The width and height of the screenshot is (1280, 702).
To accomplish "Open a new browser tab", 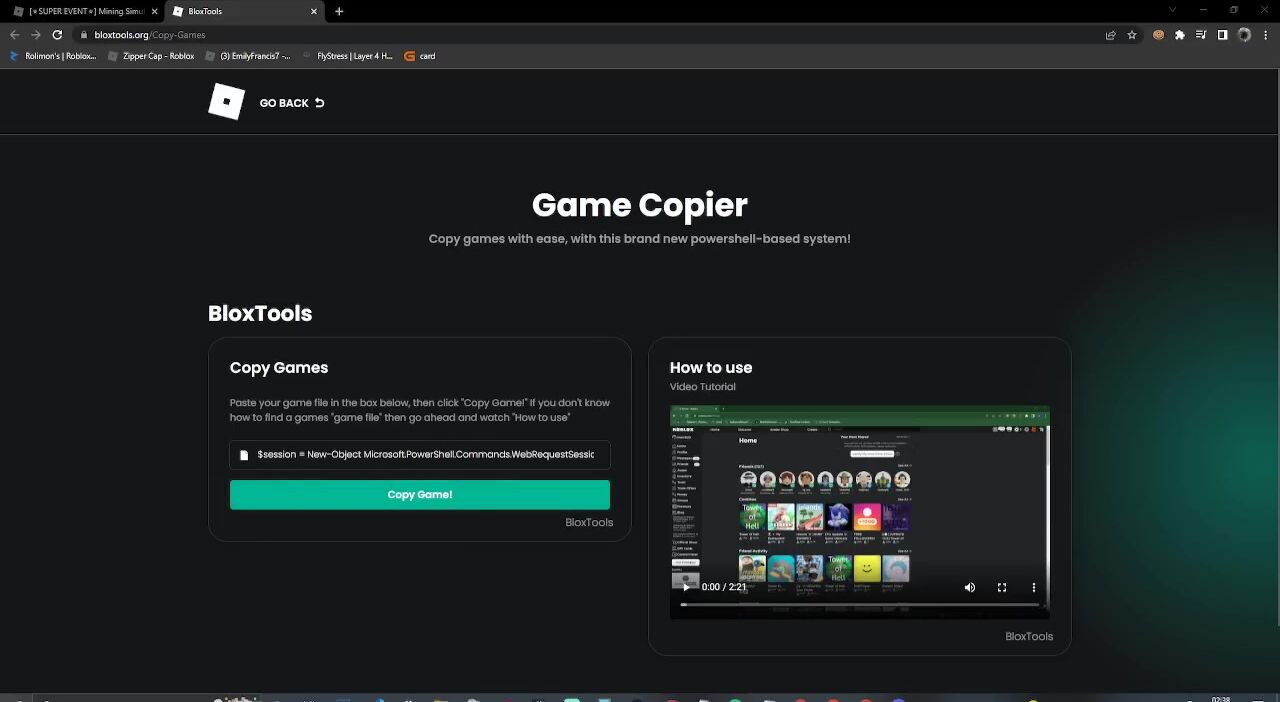I will [339, 11].
